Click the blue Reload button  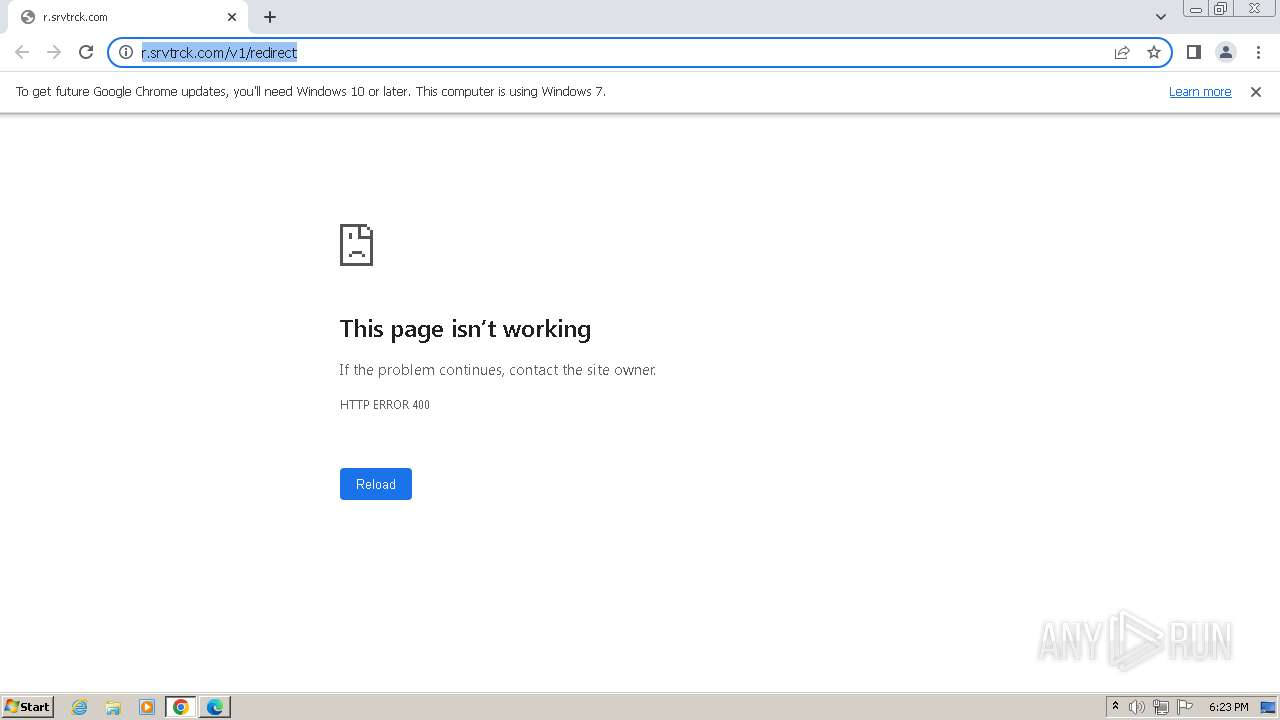(376, 484)
